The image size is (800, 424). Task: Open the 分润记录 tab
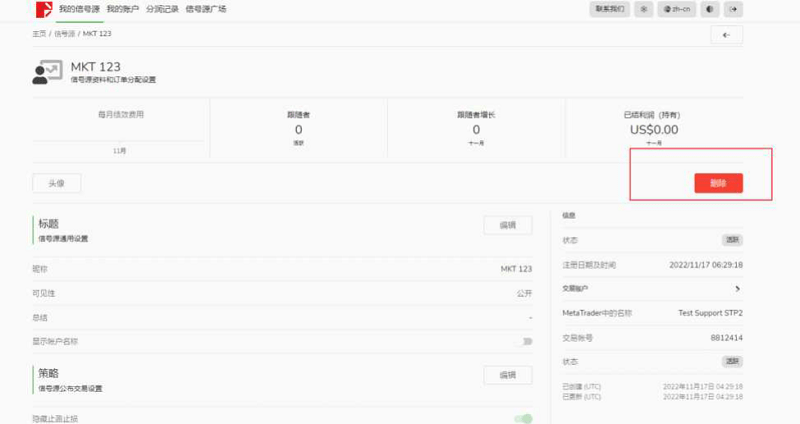(162, 9)
